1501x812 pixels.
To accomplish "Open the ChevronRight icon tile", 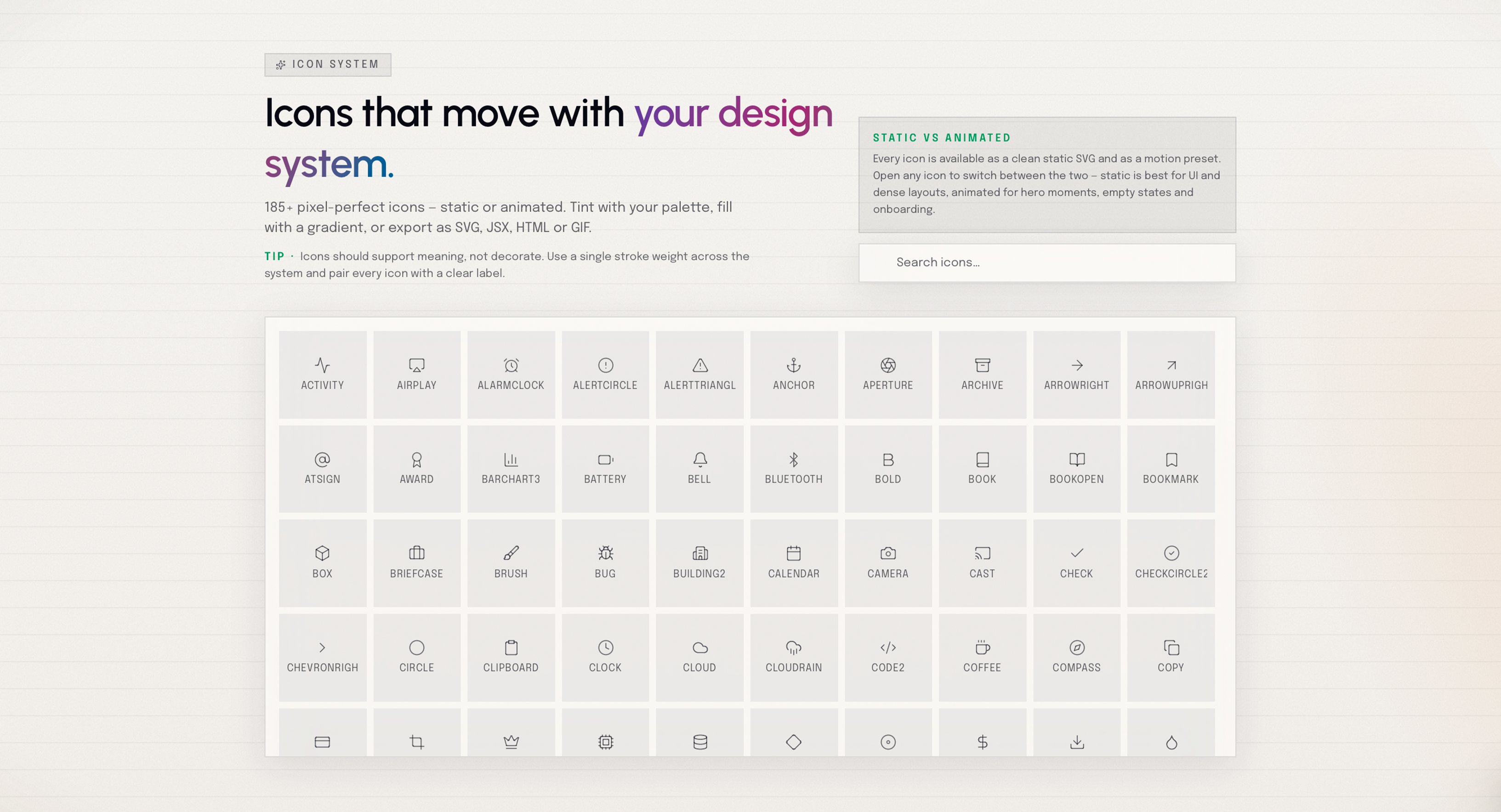I will (322, 658).
